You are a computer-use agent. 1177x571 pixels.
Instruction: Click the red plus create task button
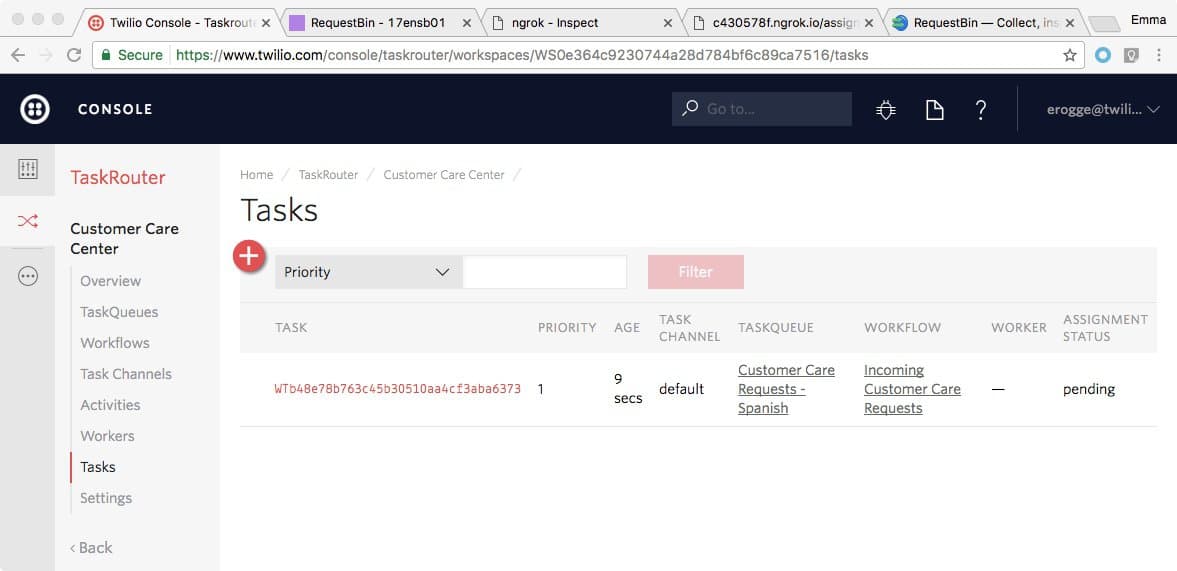(249, 256)
